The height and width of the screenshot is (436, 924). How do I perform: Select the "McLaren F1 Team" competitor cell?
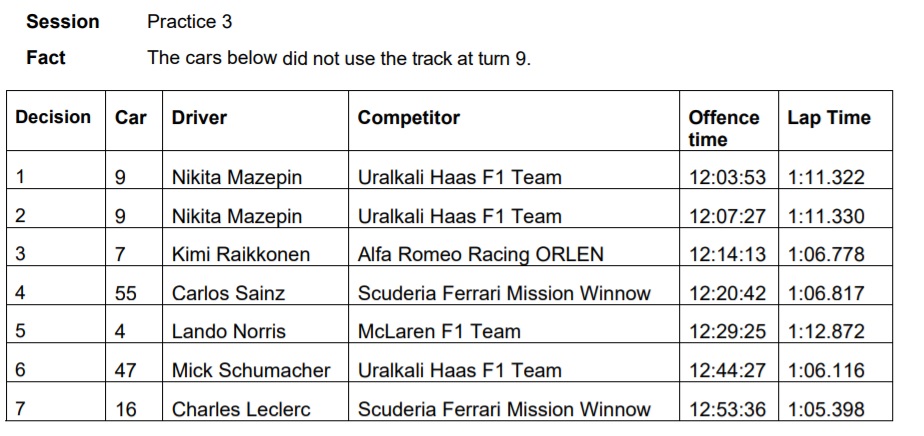click(439, 331)
